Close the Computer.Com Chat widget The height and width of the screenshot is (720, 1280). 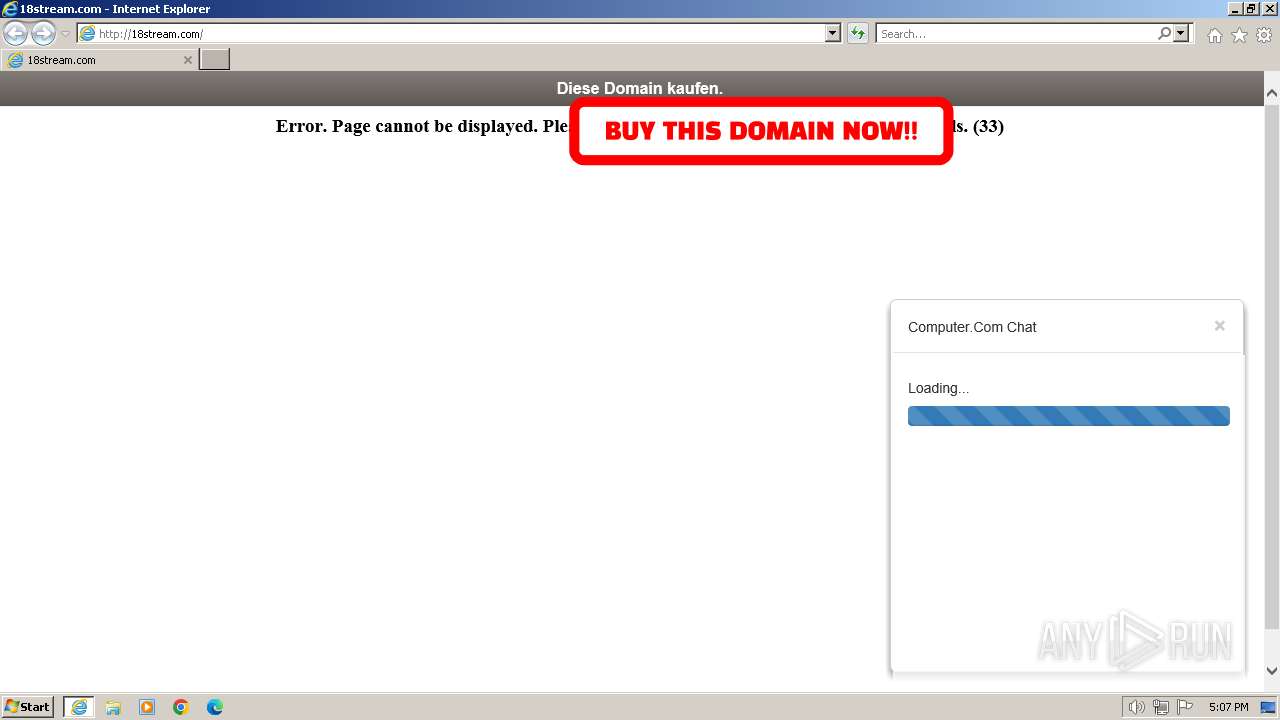click(1219, 326)
